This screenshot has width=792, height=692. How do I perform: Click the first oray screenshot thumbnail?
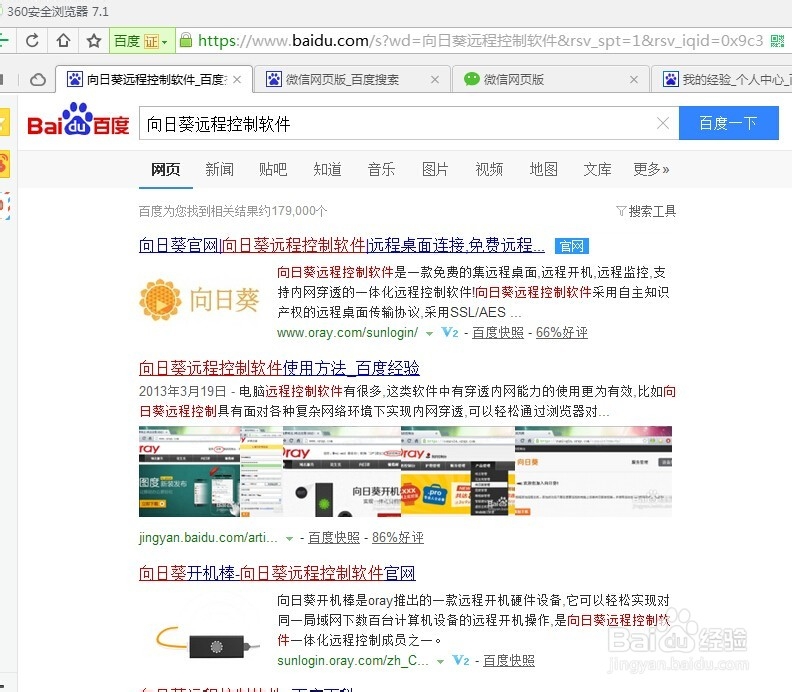pos(189,471)
